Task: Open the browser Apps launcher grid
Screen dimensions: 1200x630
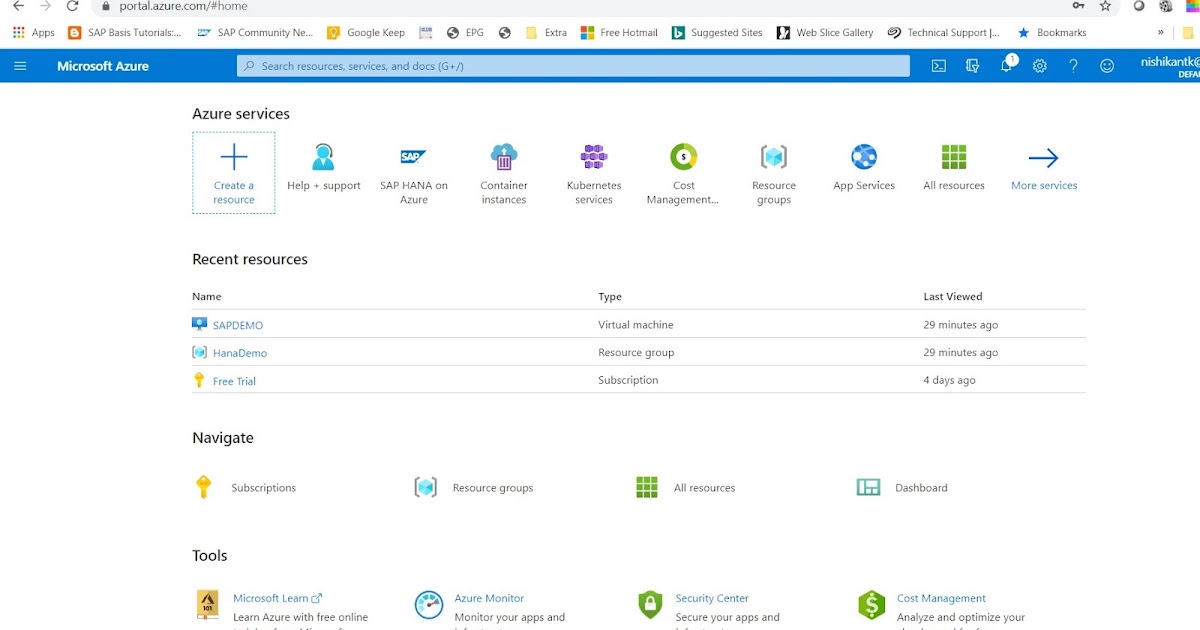Action: (x=18, y=32)
